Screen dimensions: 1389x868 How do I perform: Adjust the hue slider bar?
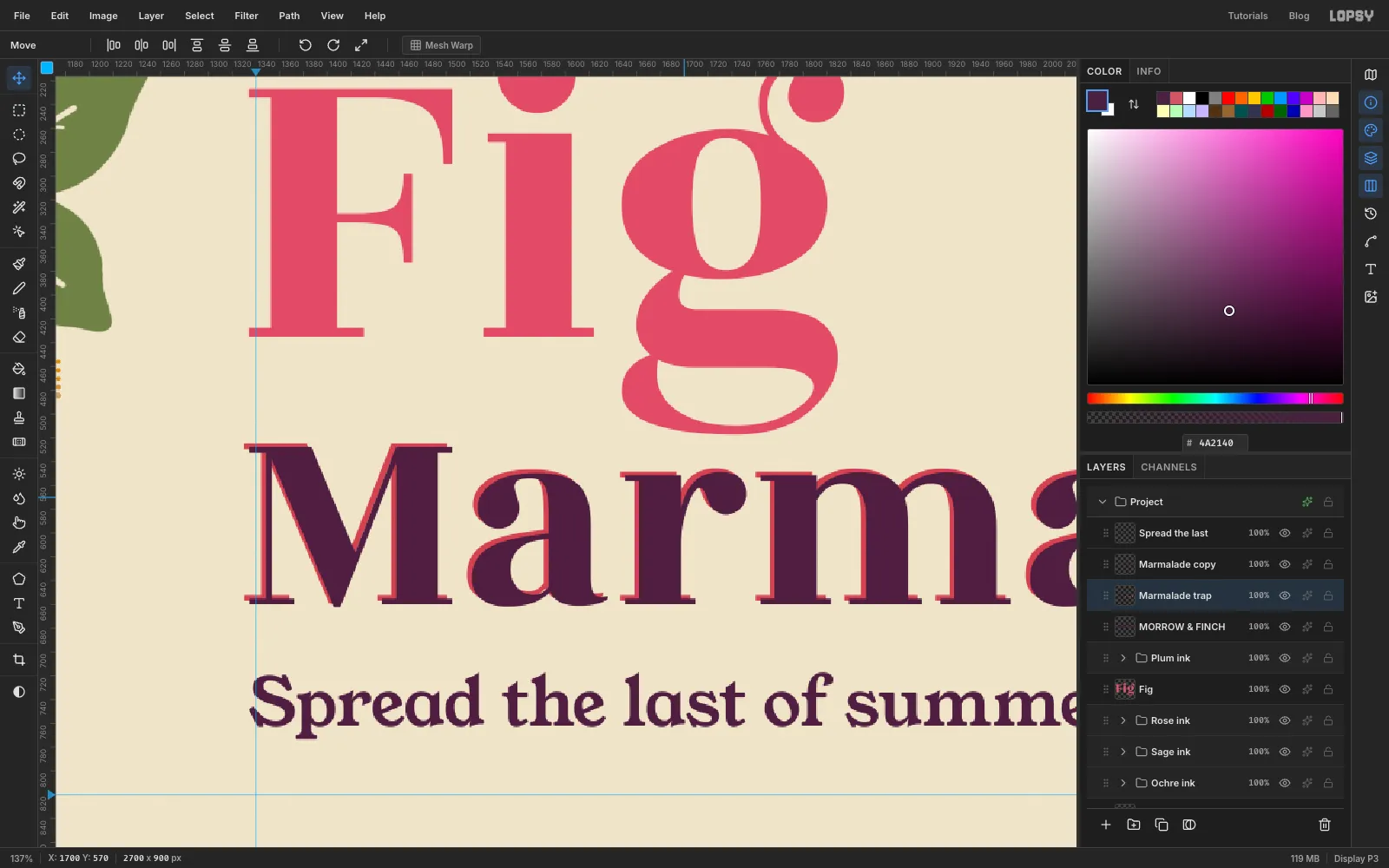tap(1215, 398)
